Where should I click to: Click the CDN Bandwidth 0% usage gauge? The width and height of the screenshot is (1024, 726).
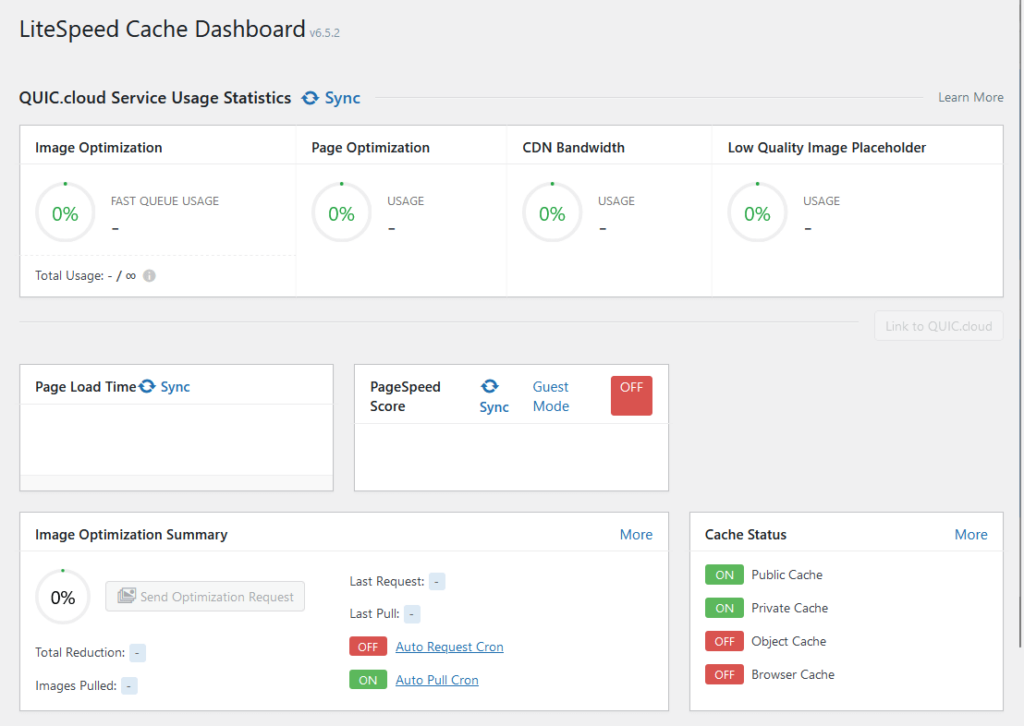(552, 213)
